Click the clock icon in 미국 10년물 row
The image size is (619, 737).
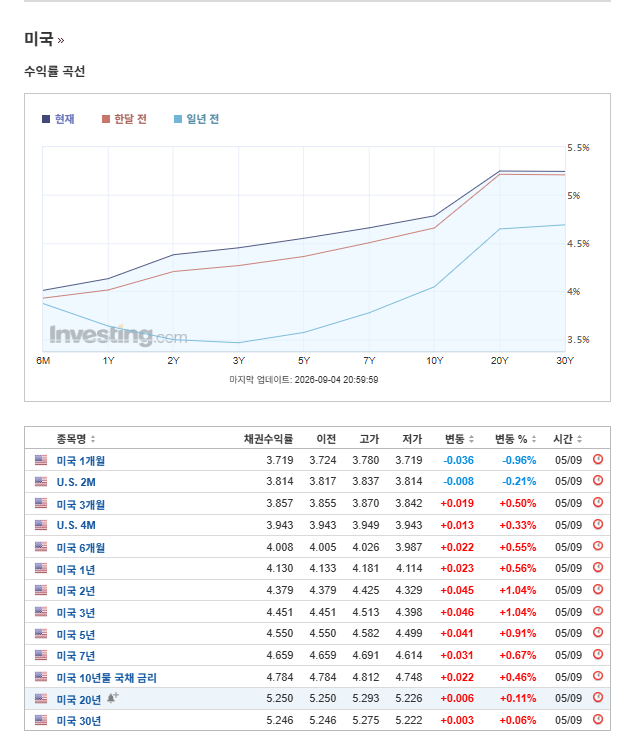tap(597, 676)
